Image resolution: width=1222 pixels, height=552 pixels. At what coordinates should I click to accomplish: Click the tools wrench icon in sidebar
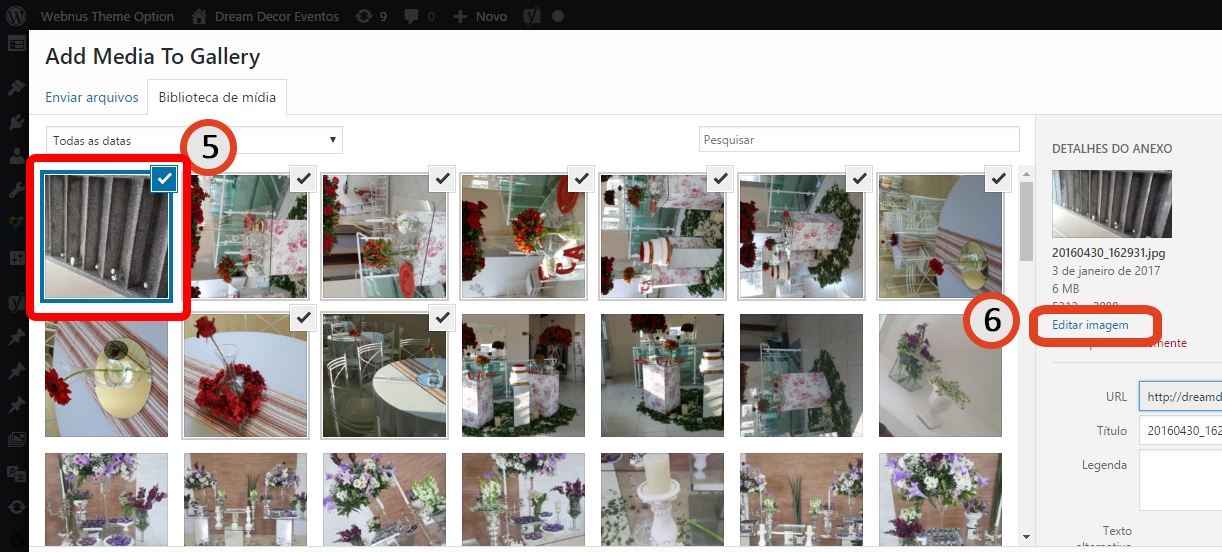tap(16, 189)
